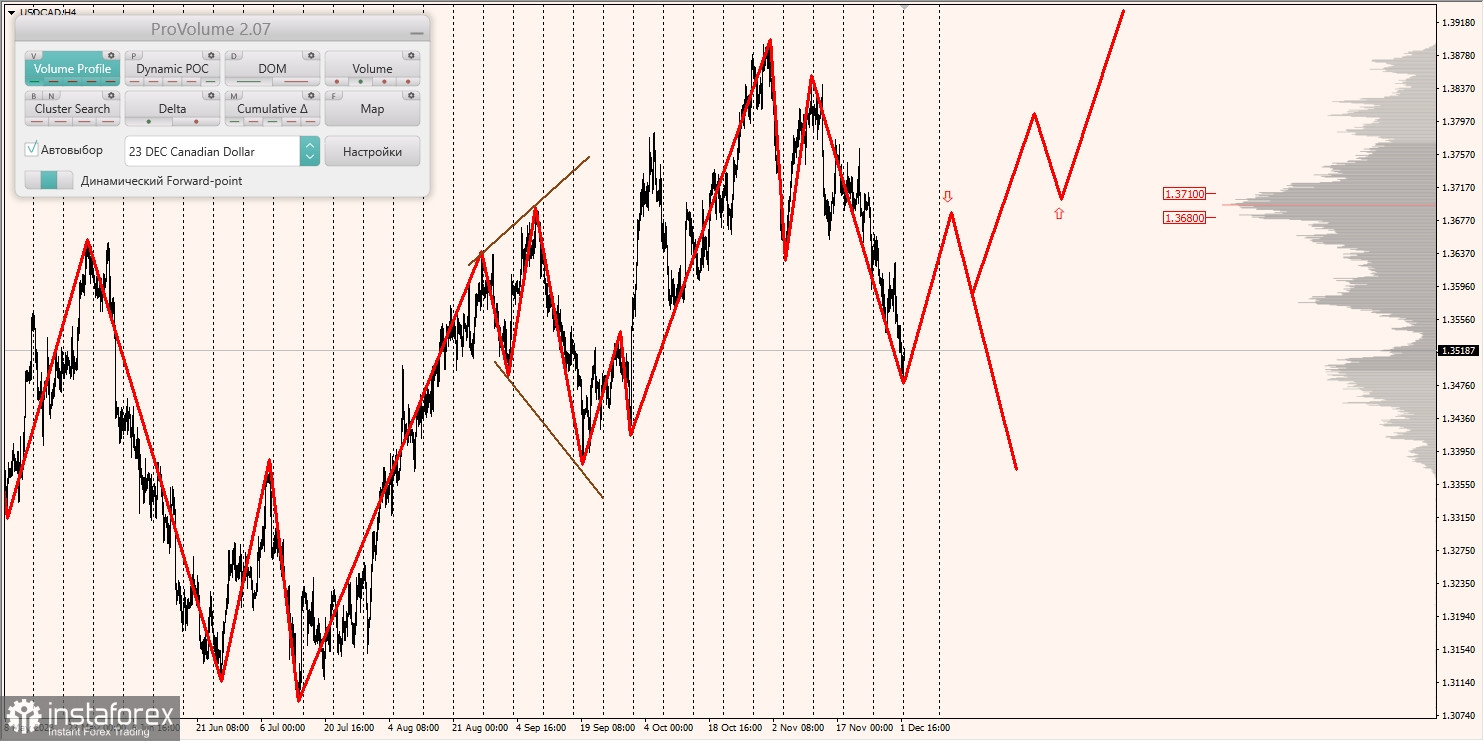This screenshot has height=741, width=1484.
Task: Open DOM gear settings
Action: pyautogui.click(x=311, y=55)
